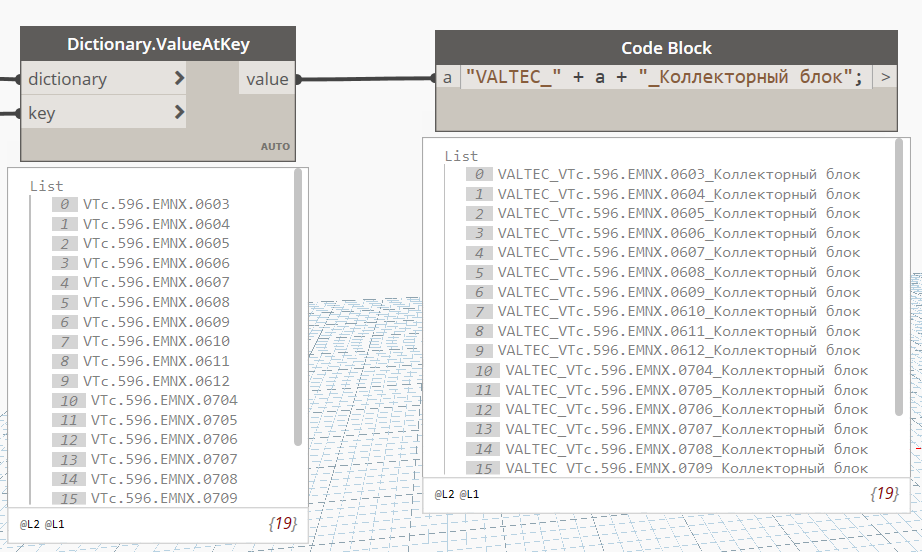Click the {19} count under Dictionary preview
Screen dimensions: 922x552
282,523
